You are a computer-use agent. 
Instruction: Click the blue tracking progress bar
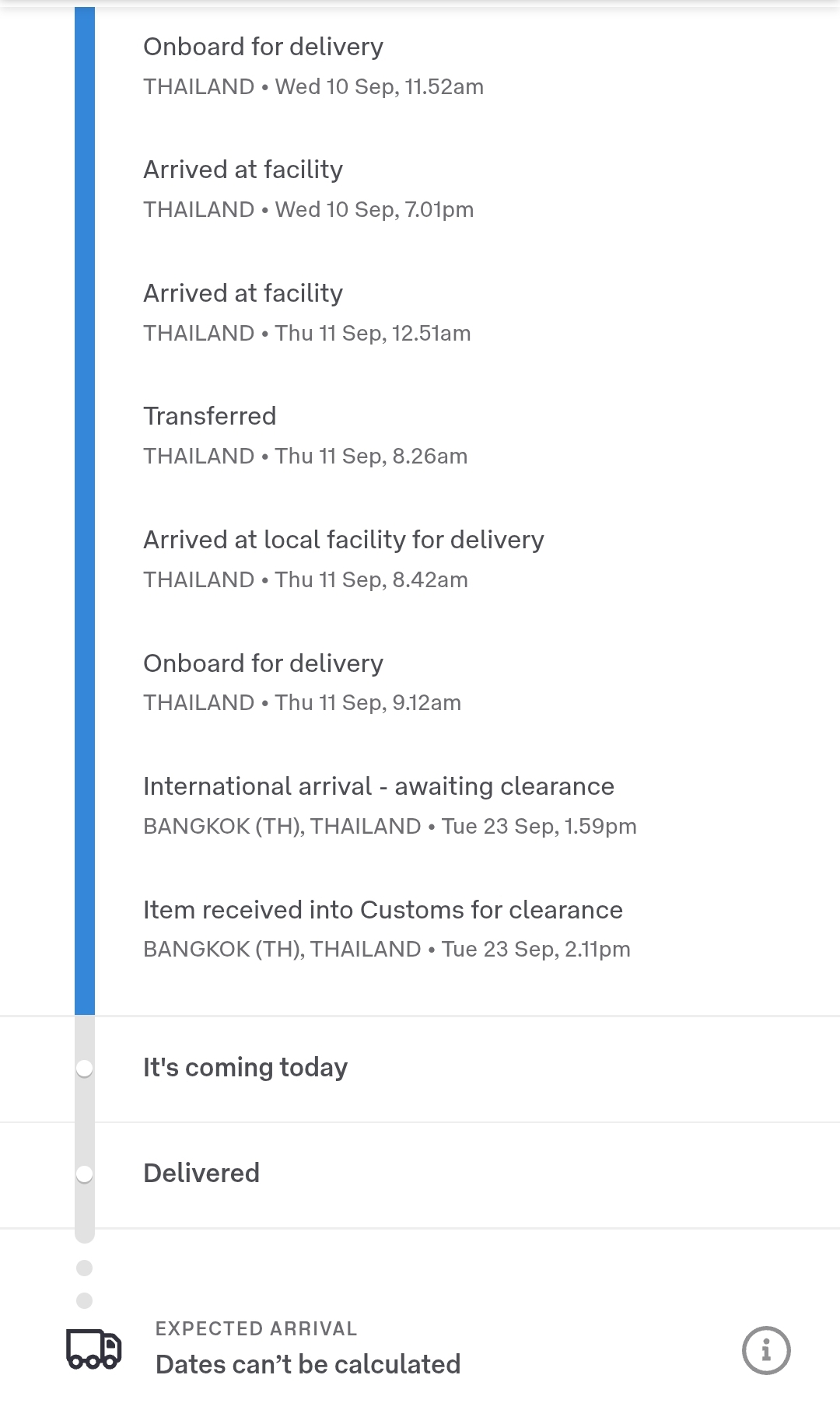[x=85, y=506]
